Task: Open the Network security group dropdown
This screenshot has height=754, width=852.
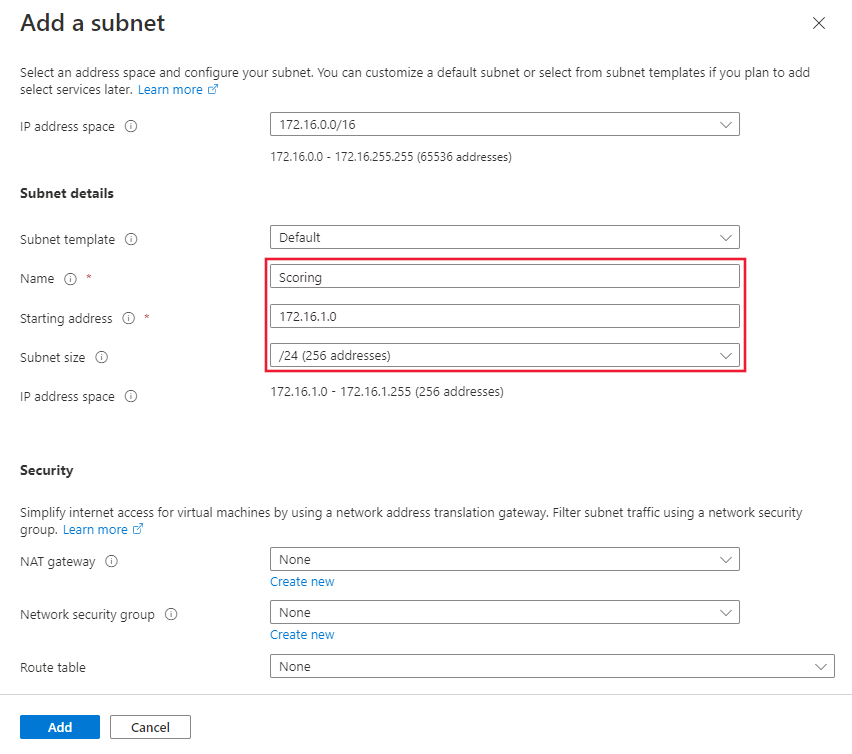Action: coord(504,612)
